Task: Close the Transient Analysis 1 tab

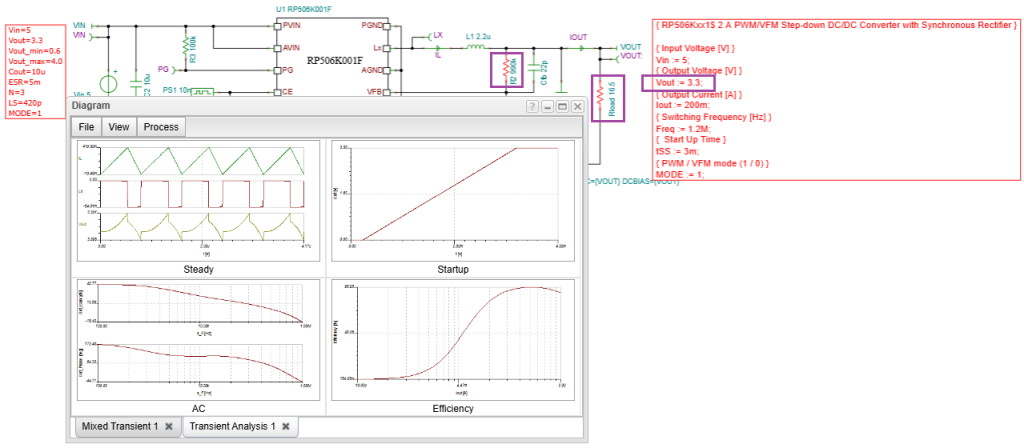Action: (285, 427)
